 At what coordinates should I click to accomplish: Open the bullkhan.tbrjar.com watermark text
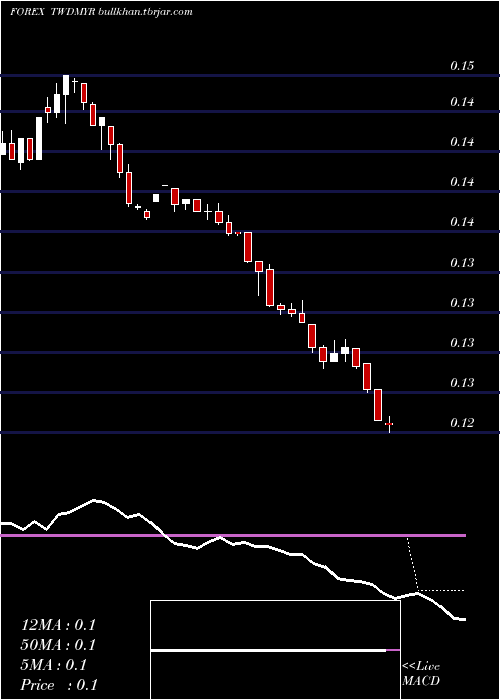click(x=145, y=12)
